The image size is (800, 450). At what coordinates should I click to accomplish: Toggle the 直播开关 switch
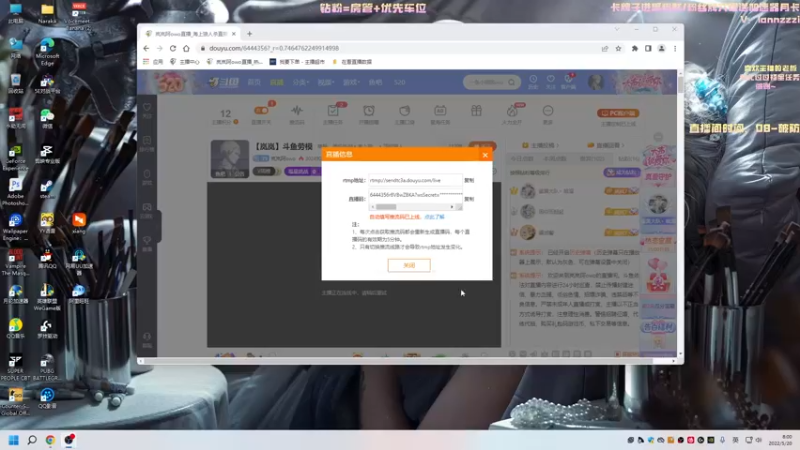click(x=261, y=111)
